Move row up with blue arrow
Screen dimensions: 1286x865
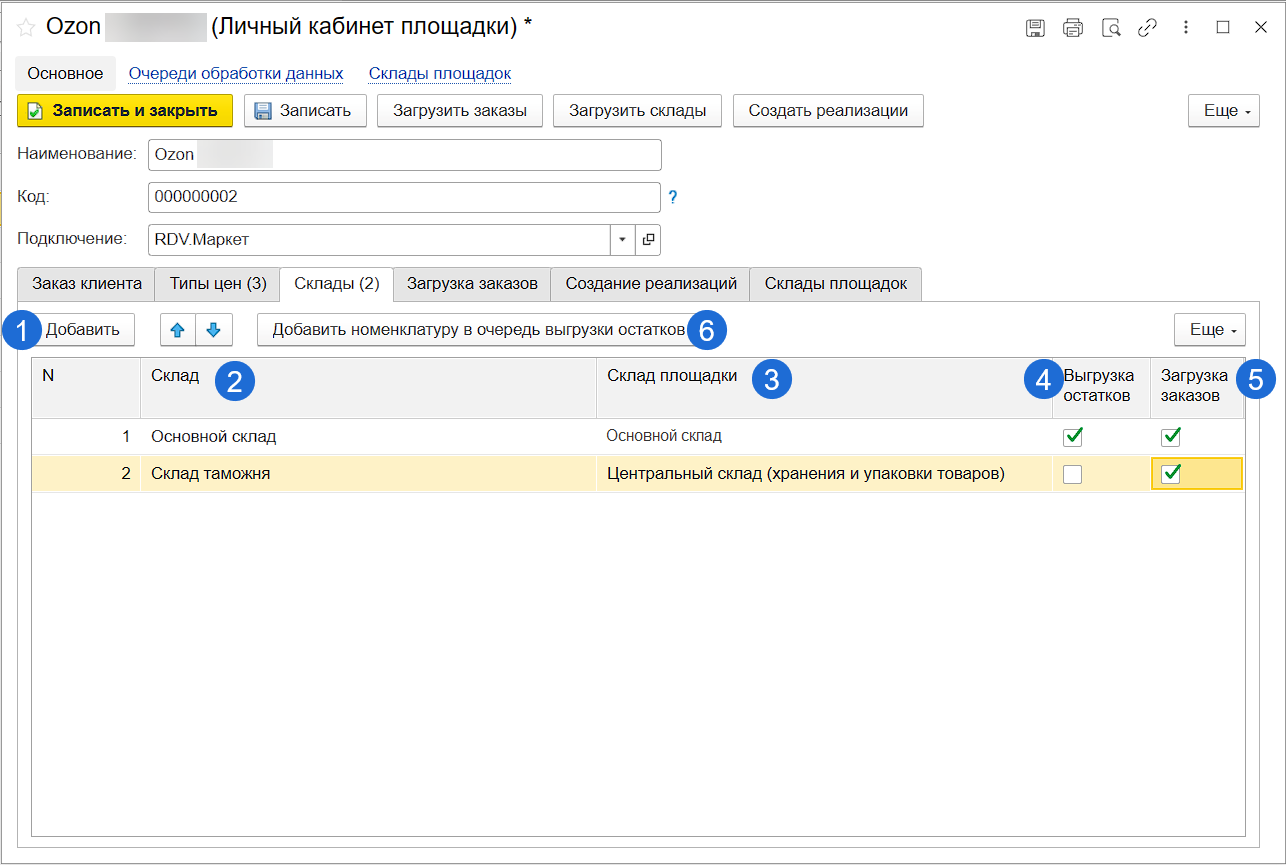pos(178,330)
